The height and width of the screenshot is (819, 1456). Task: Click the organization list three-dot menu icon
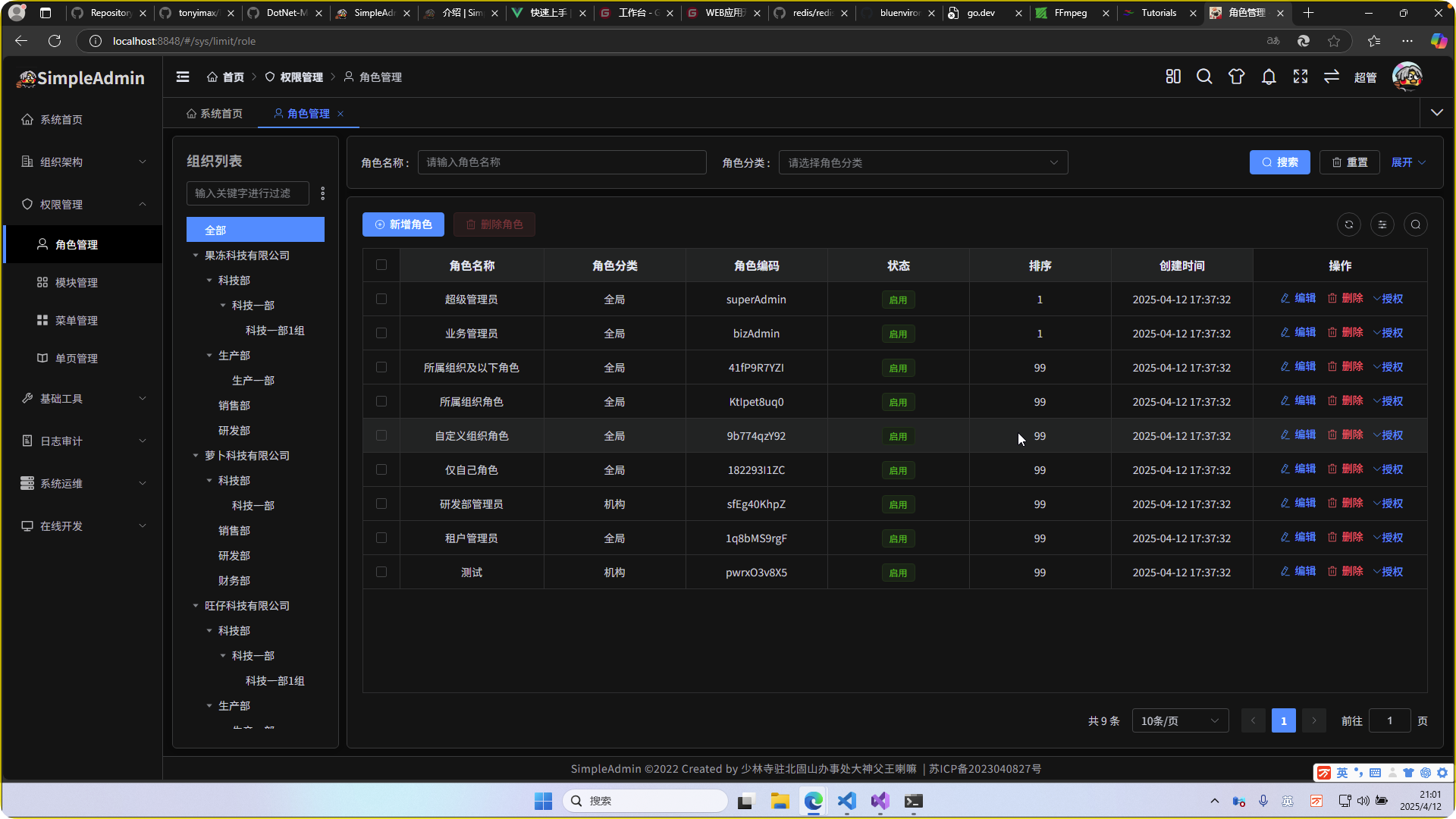(x=323, y=193)
